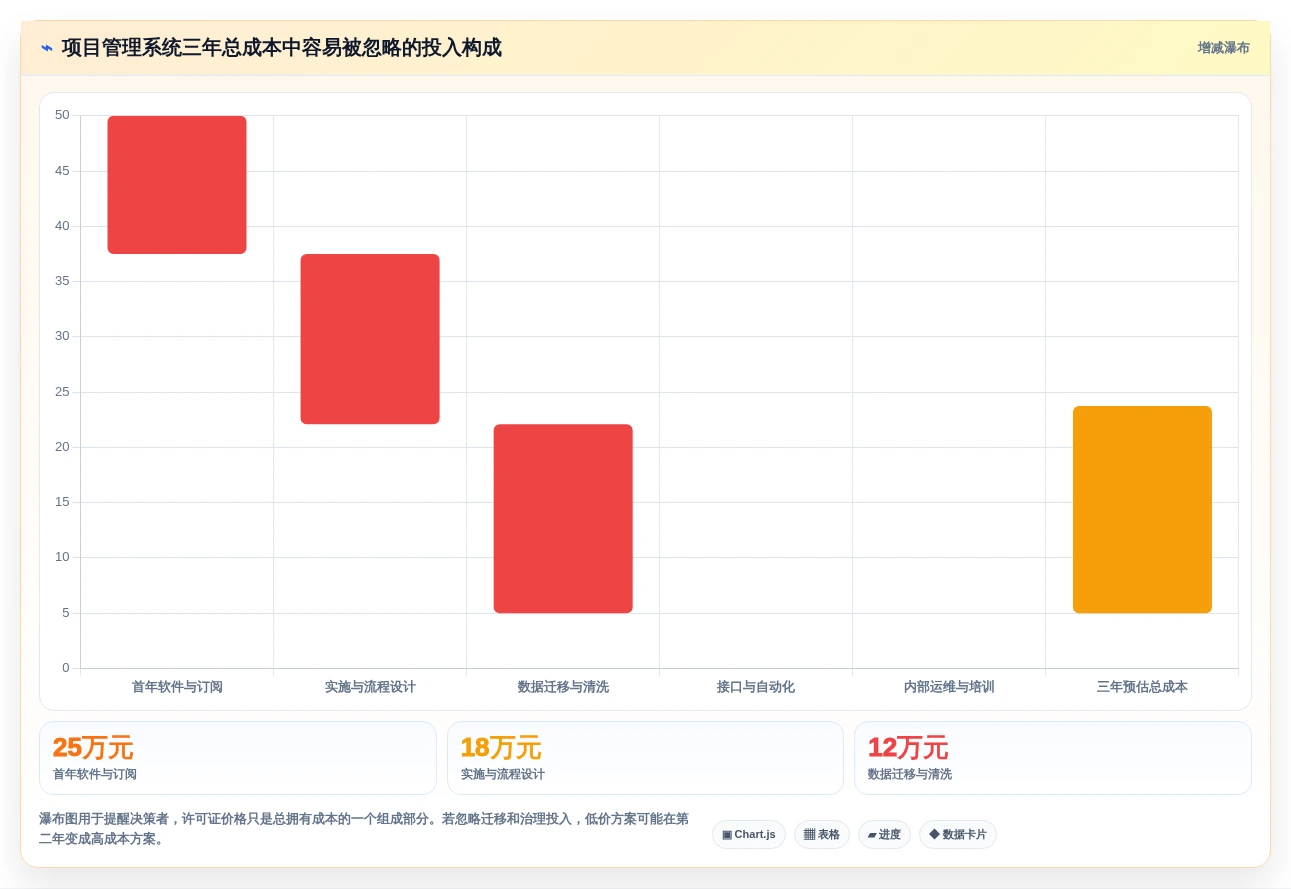Click the 表格 tag chip
The height and width of the screenshot is (889, 1291).
[822, 834]
